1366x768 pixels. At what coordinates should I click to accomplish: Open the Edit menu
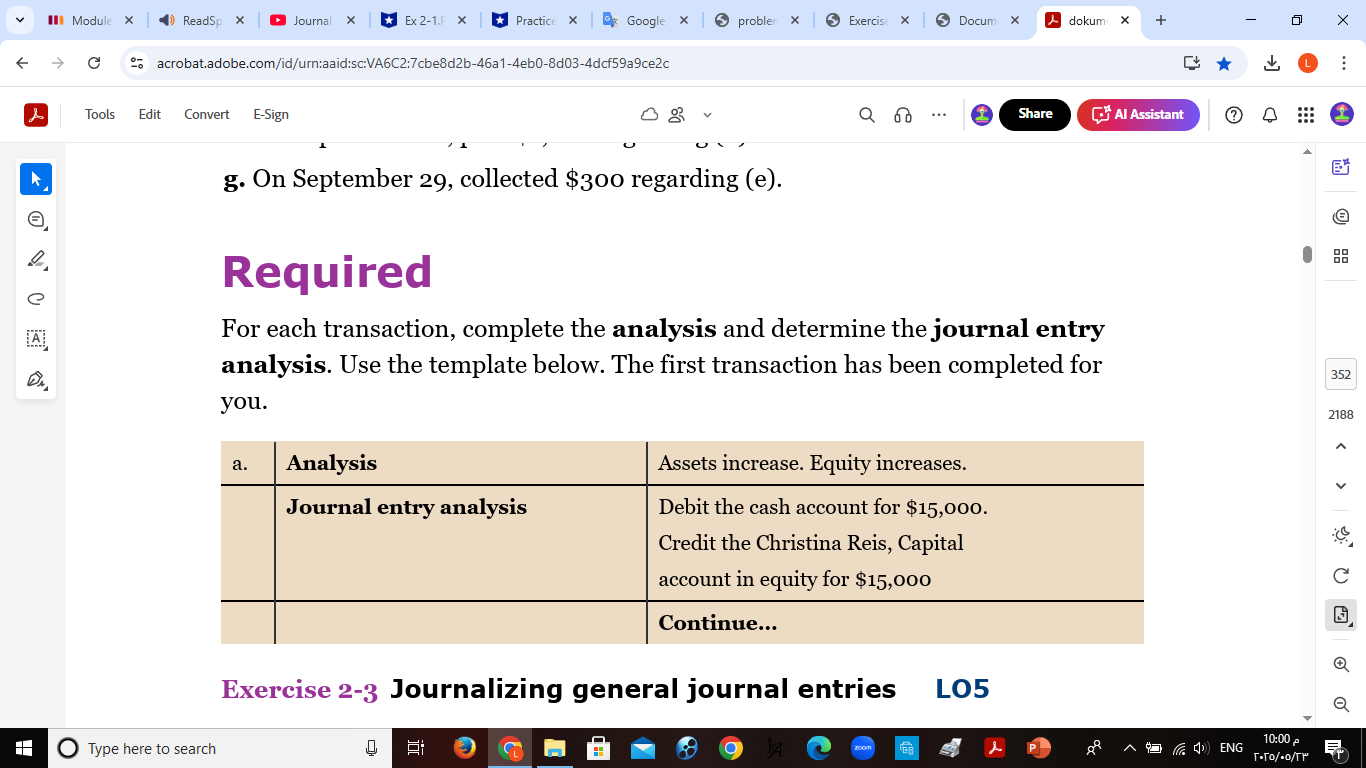150,115
